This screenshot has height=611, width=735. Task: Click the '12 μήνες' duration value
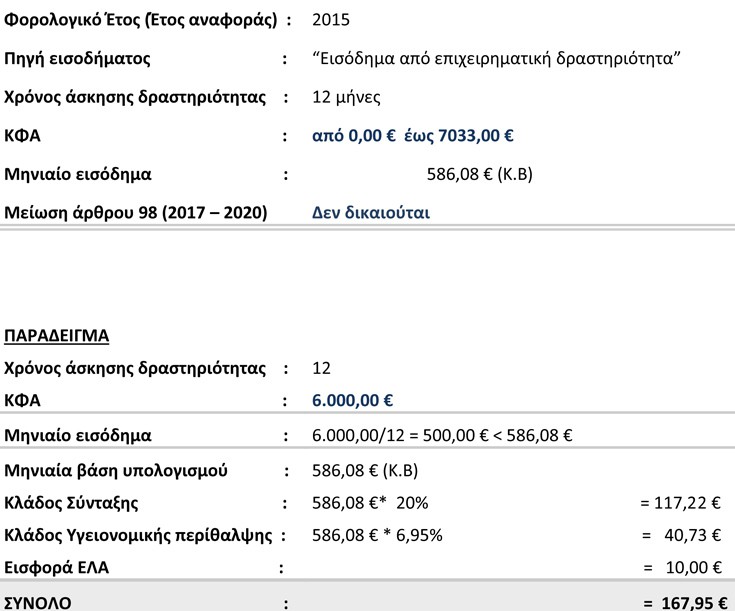pos(346,98)
